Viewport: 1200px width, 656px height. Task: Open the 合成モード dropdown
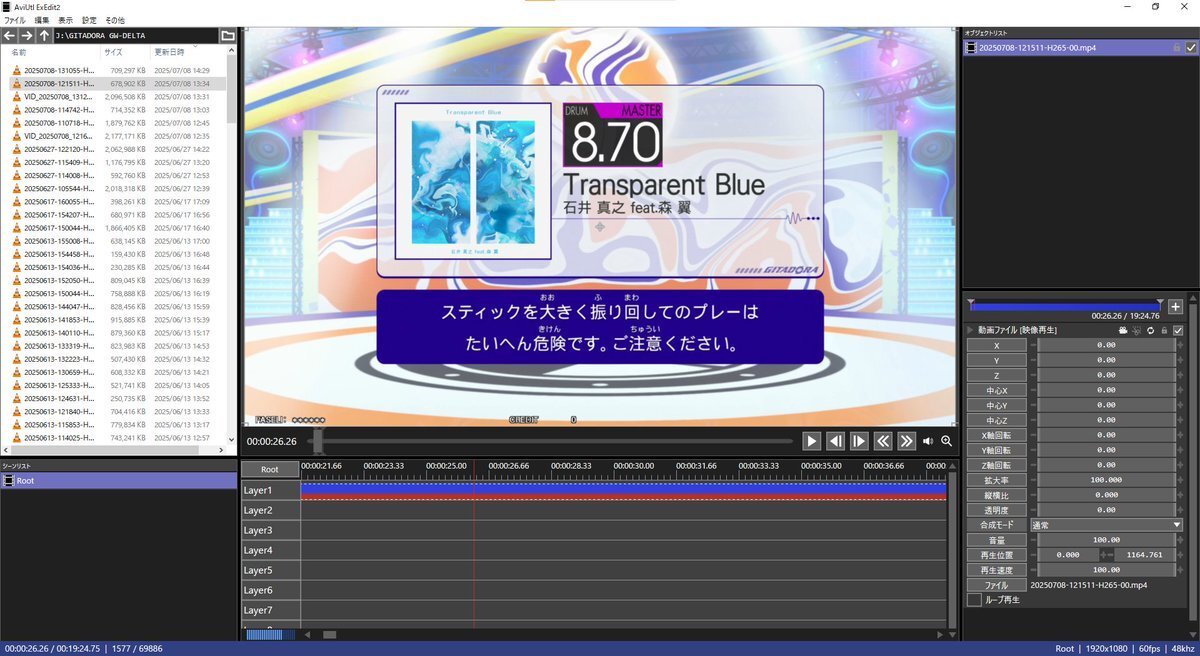pyautogui.click(x=1106, y=525)
